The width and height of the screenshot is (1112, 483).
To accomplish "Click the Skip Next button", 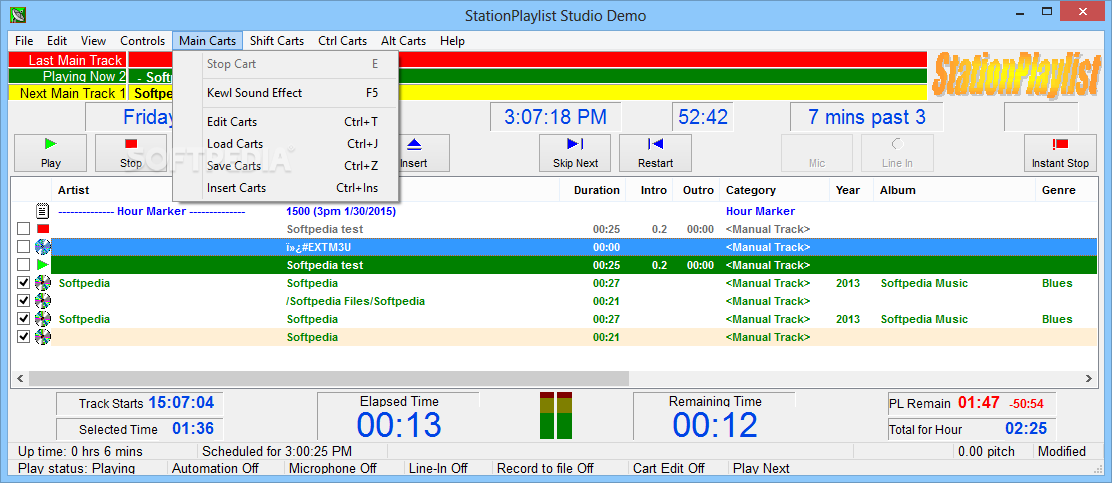I will click(x=575, y=153).
